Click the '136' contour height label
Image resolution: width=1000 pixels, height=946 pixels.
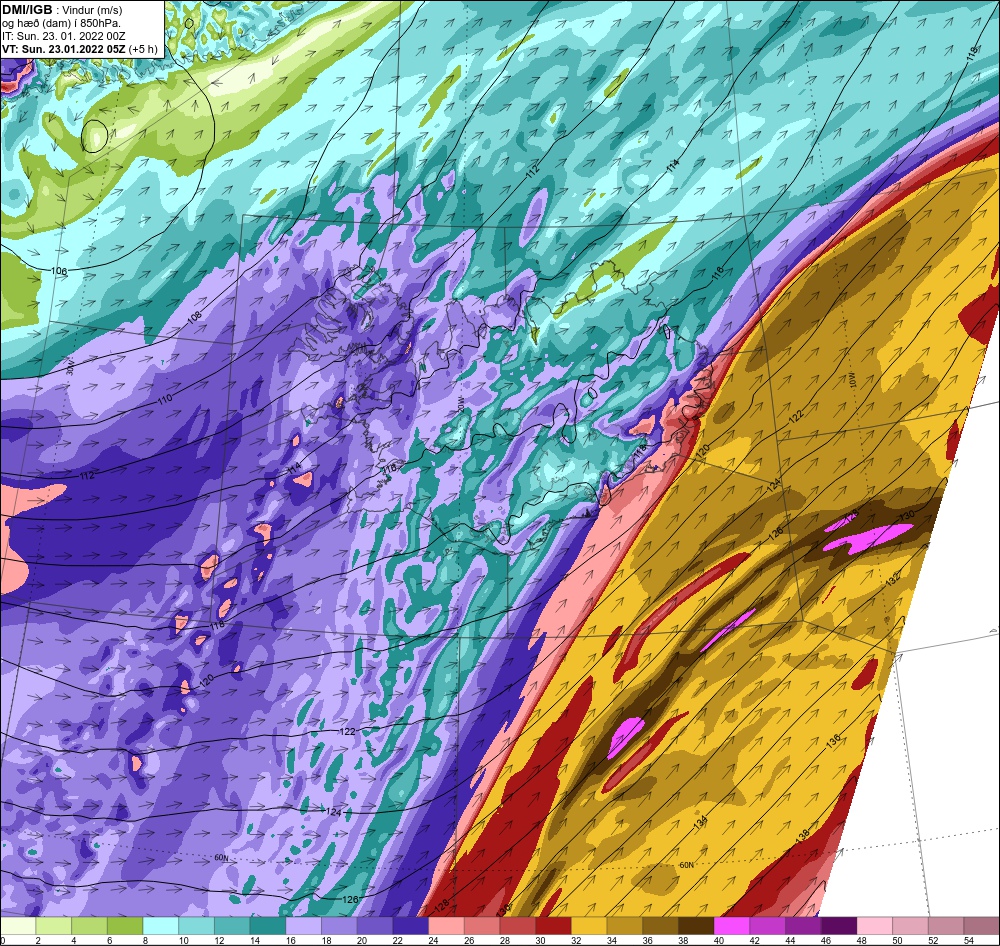(833, 741)
